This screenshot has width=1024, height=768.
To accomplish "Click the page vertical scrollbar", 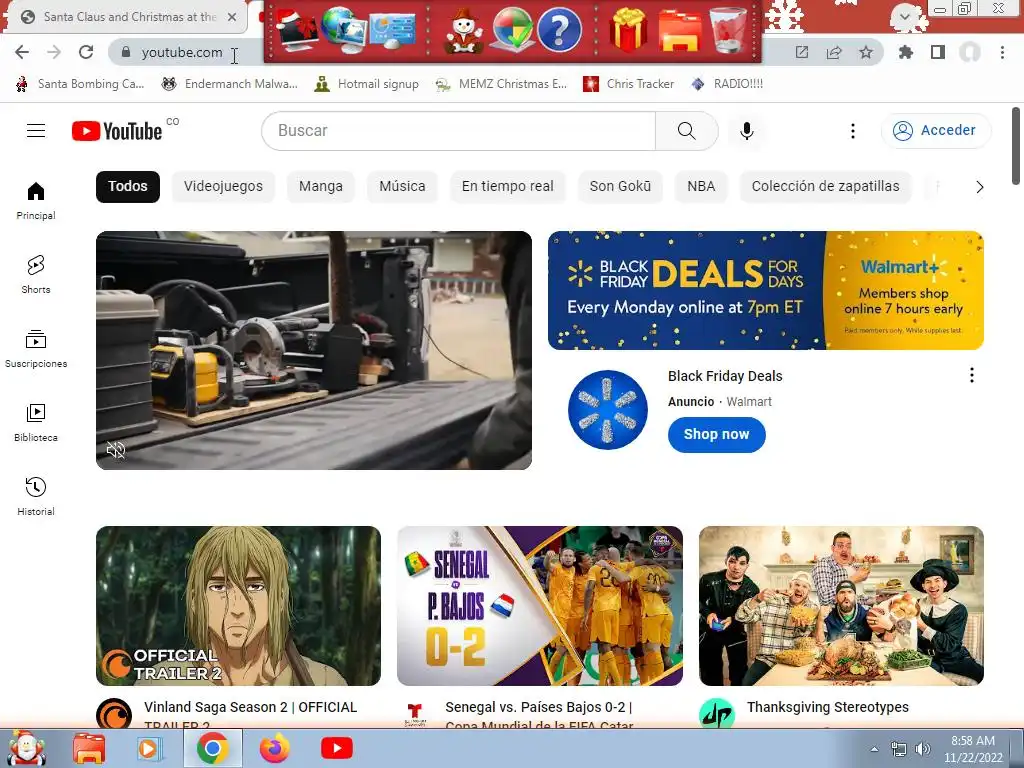I will [x=1016, y=146].
